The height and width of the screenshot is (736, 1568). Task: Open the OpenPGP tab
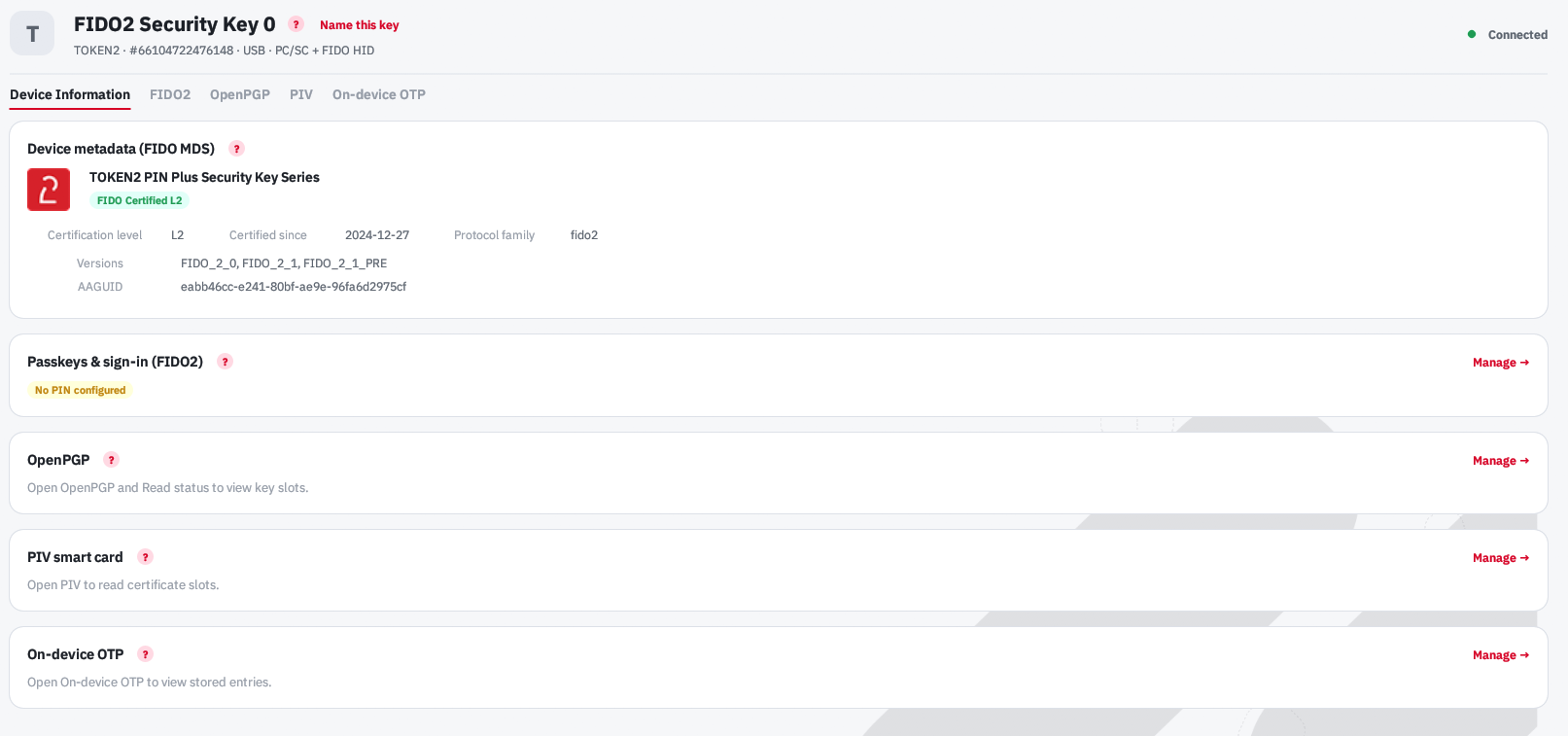coord(240,94)
